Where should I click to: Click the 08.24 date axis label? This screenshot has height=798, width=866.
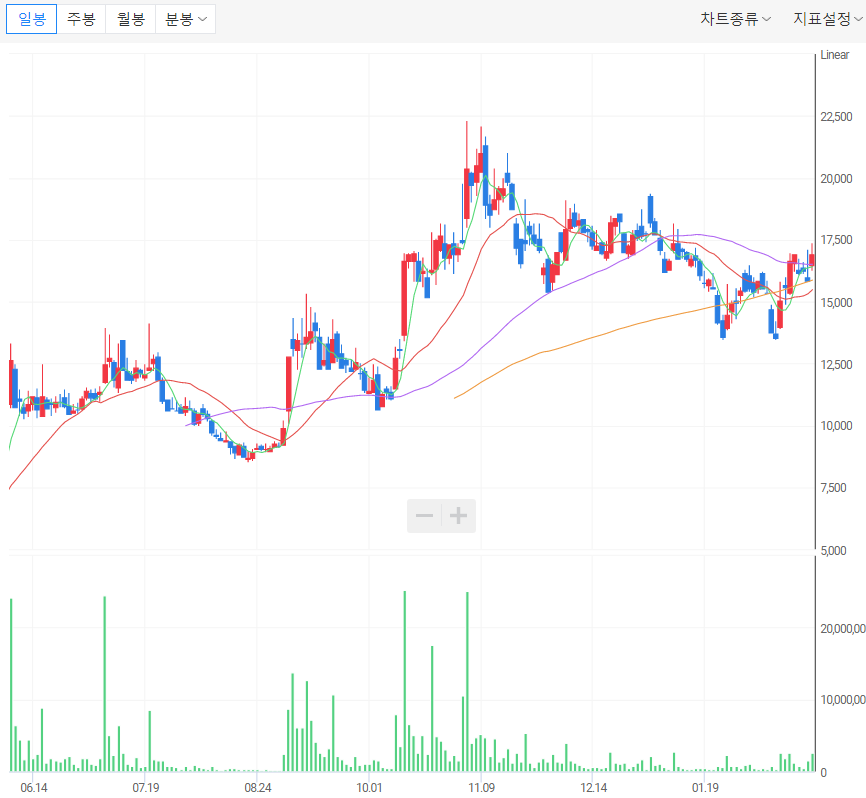click(258, 788)
